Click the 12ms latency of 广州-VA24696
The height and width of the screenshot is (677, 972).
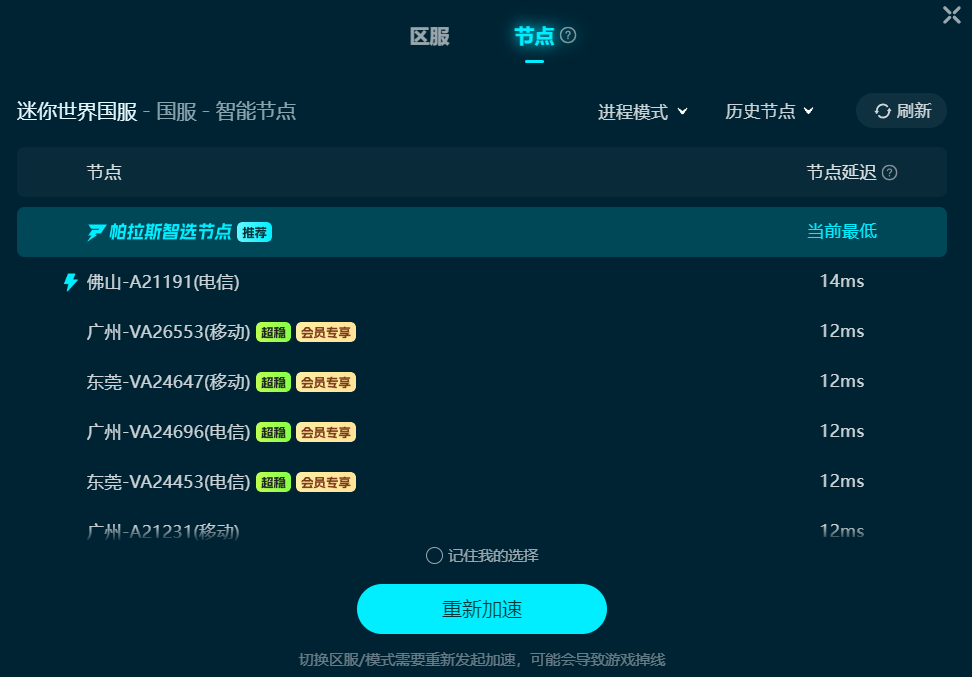[x=842, y=431]
